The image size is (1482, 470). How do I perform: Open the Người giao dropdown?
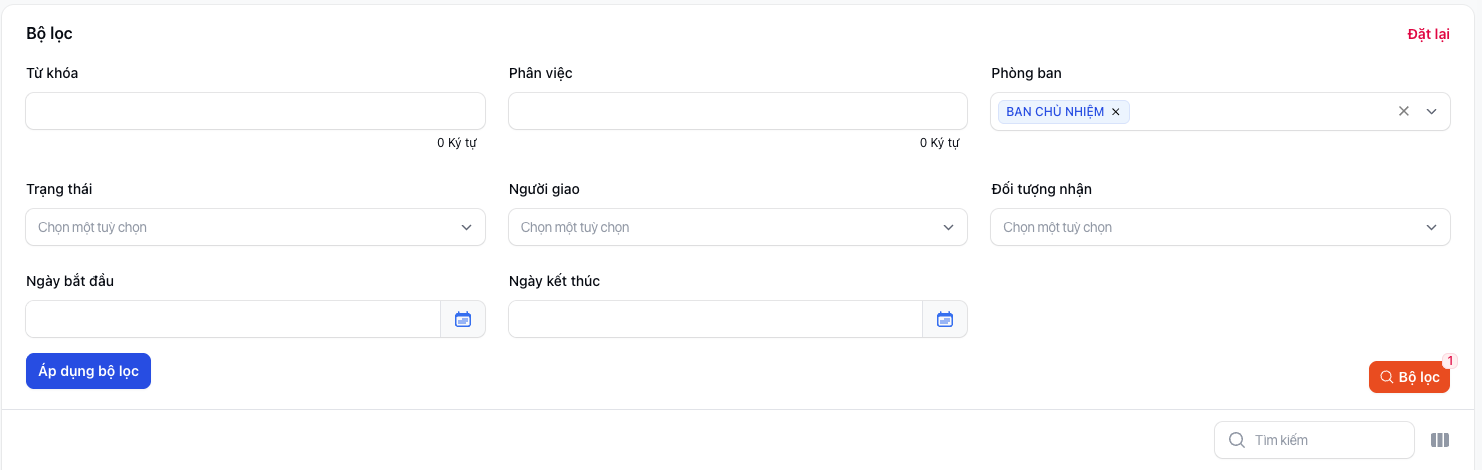pyautogui.click(x=737, y=227)
